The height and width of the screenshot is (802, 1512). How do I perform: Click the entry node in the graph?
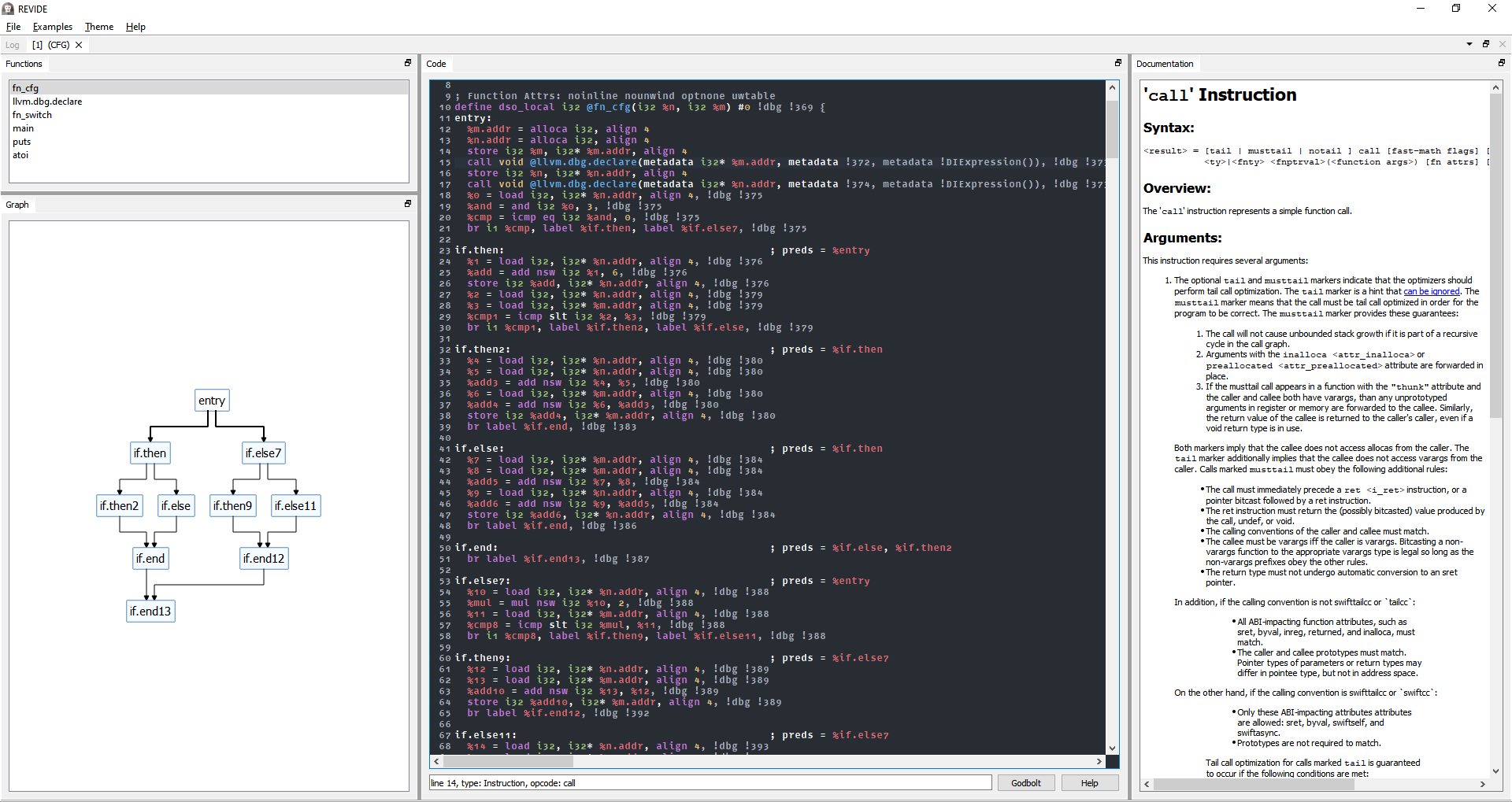pyautogui.click(x=212, y=401)
